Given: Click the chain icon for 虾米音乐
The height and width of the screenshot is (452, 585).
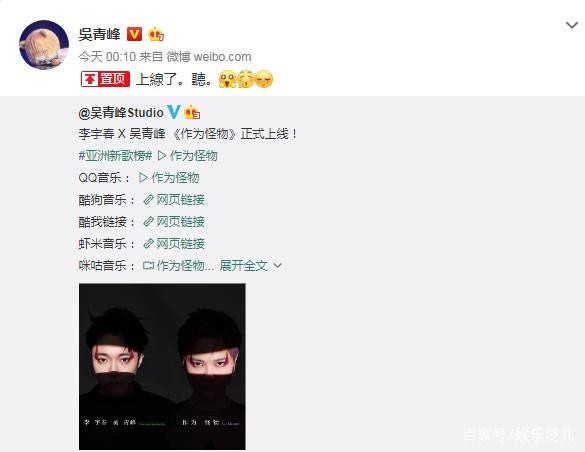Looking at the screenshot, I should [x=148, y=244].
